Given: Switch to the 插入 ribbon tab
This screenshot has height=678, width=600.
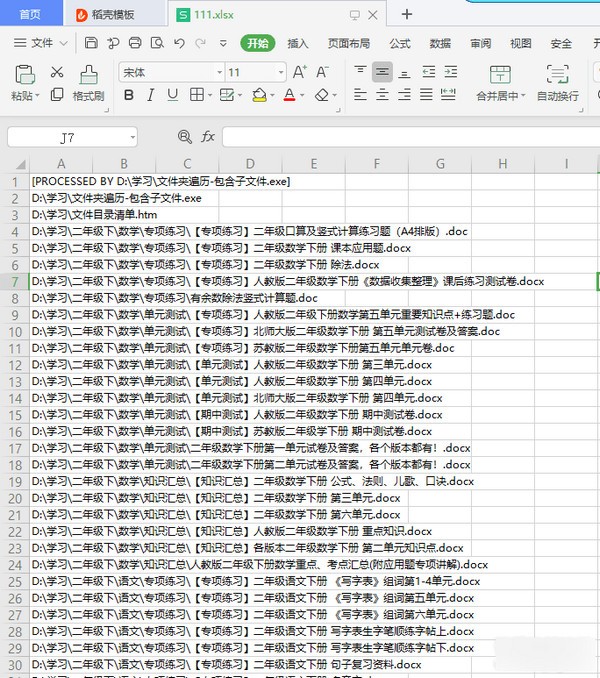Looking at the screenshot, I should tap(298, 43).
